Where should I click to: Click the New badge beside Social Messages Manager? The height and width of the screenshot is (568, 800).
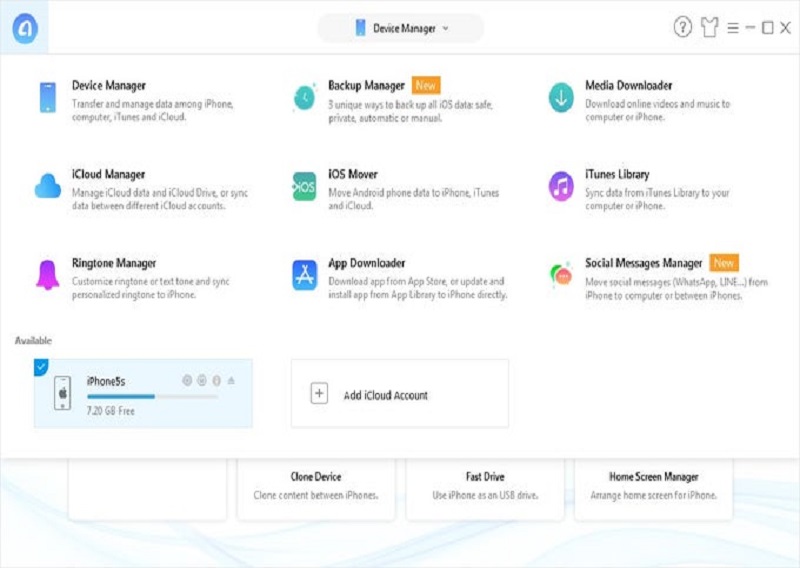[x=723, y=263]
